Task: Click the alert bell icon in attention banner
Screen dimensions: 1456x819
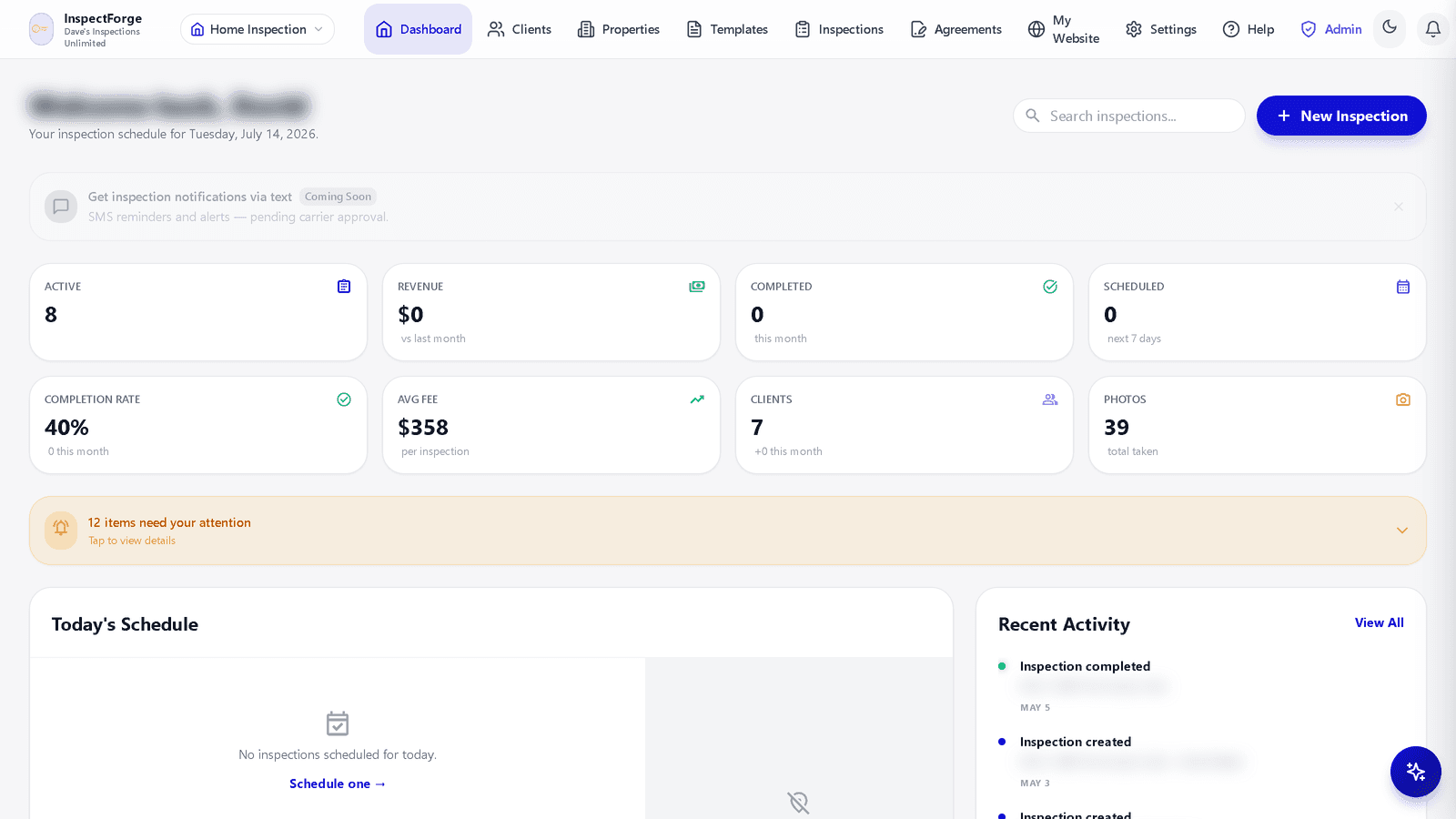Action: 61,531
